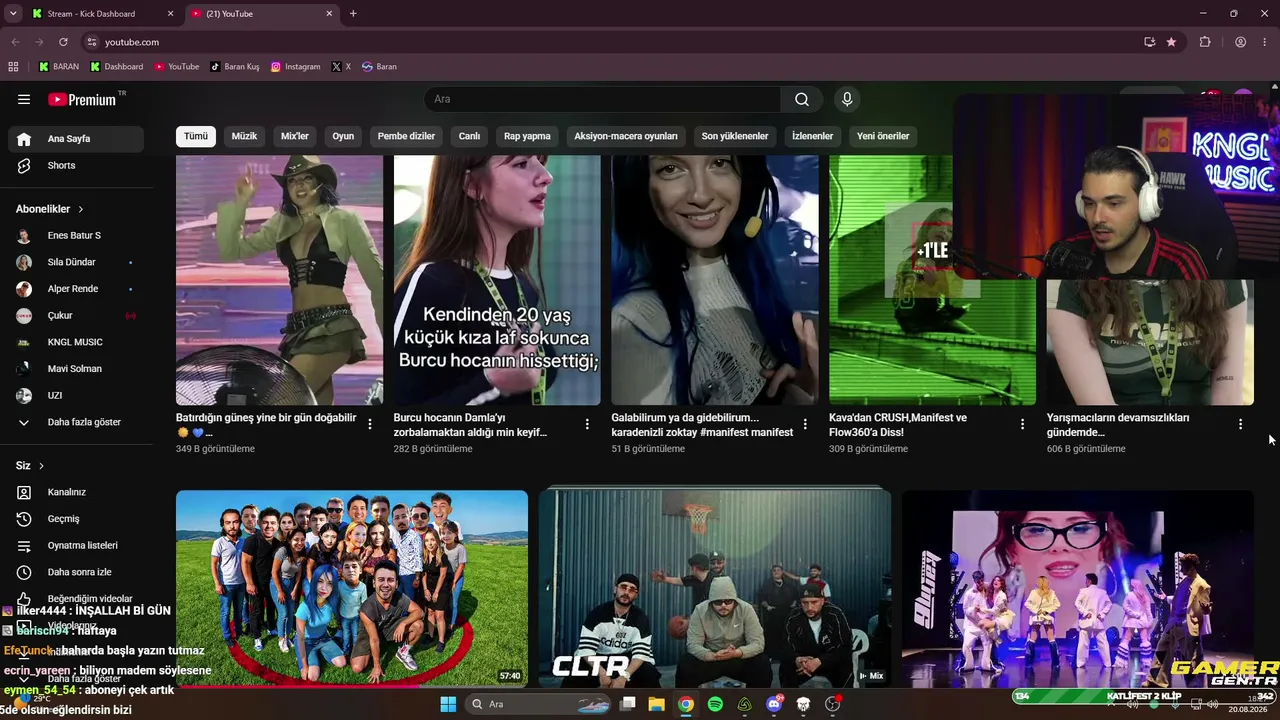The image size is (1280, 720).
Task: Select the Mix'ler filter chip
Action: (x=295, y=136)
